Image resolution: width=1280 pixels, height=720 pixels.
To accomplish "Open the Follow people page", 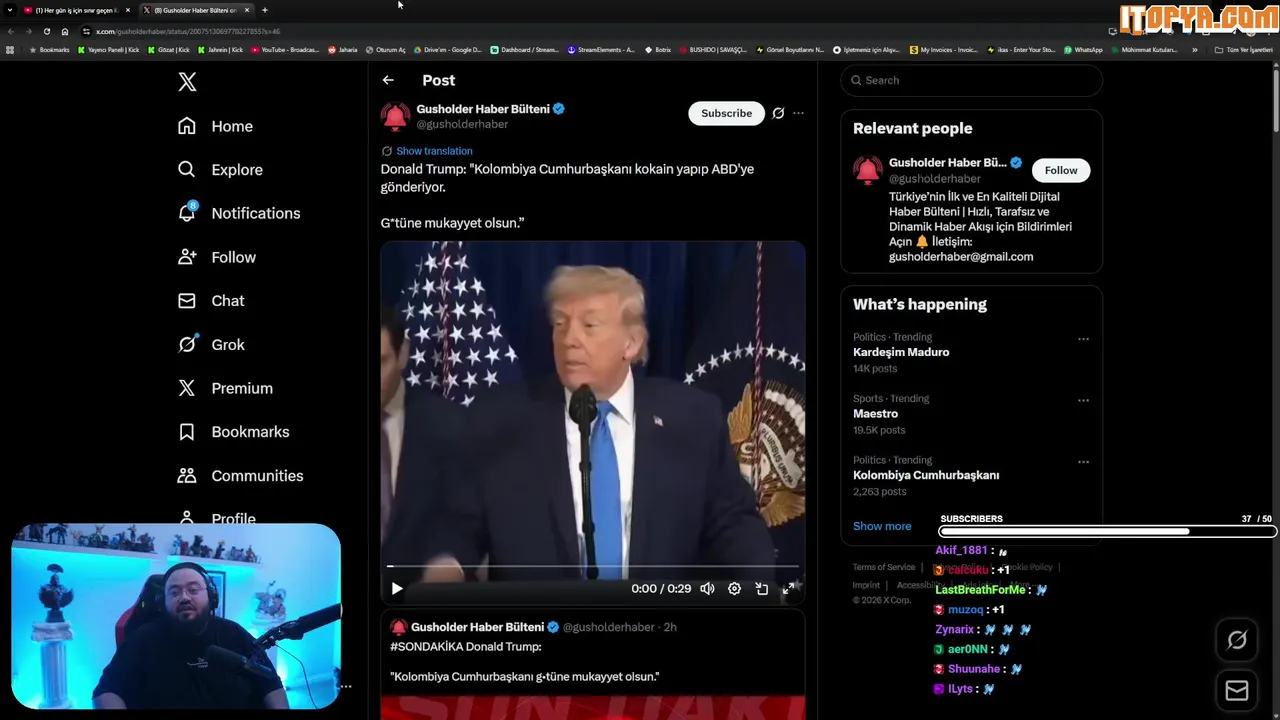I will (x=217, y=257).
